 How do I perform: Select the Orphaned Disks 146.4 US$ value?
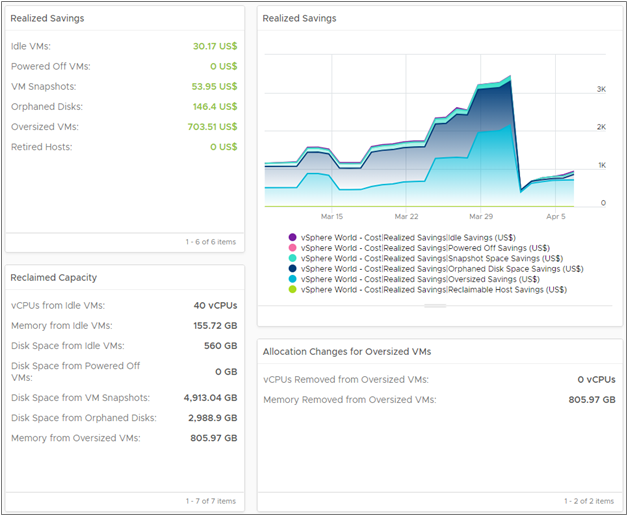(217, 106)
